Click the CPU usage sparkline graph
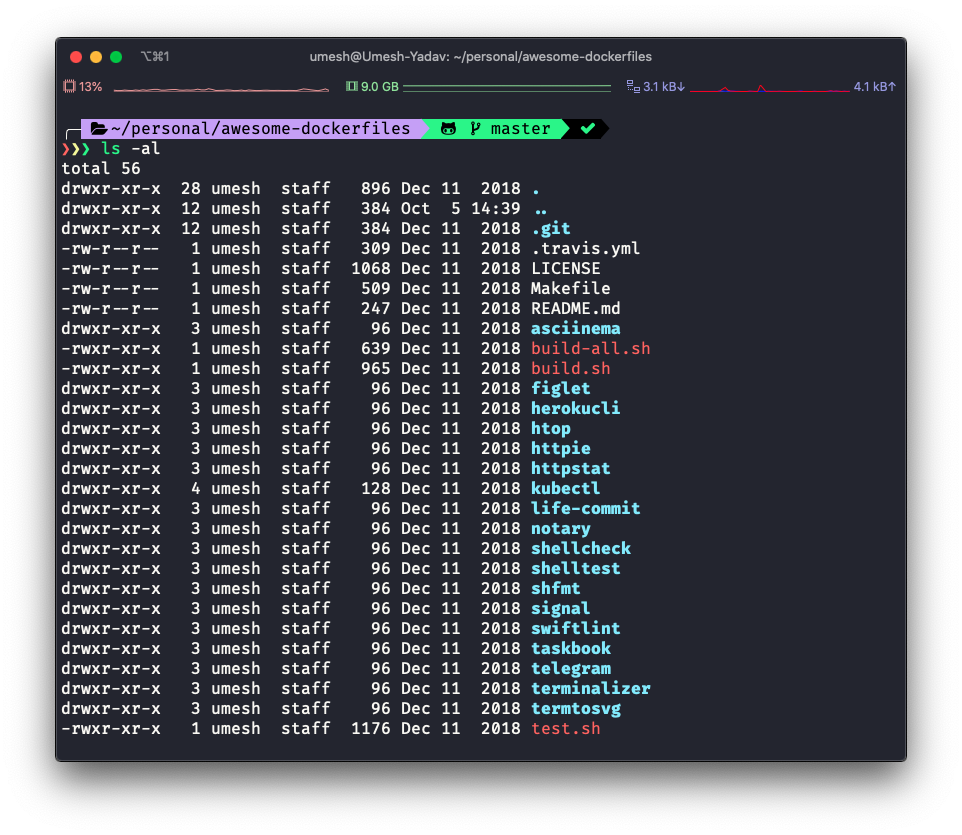Screen dimensions: 962x835 220,88
